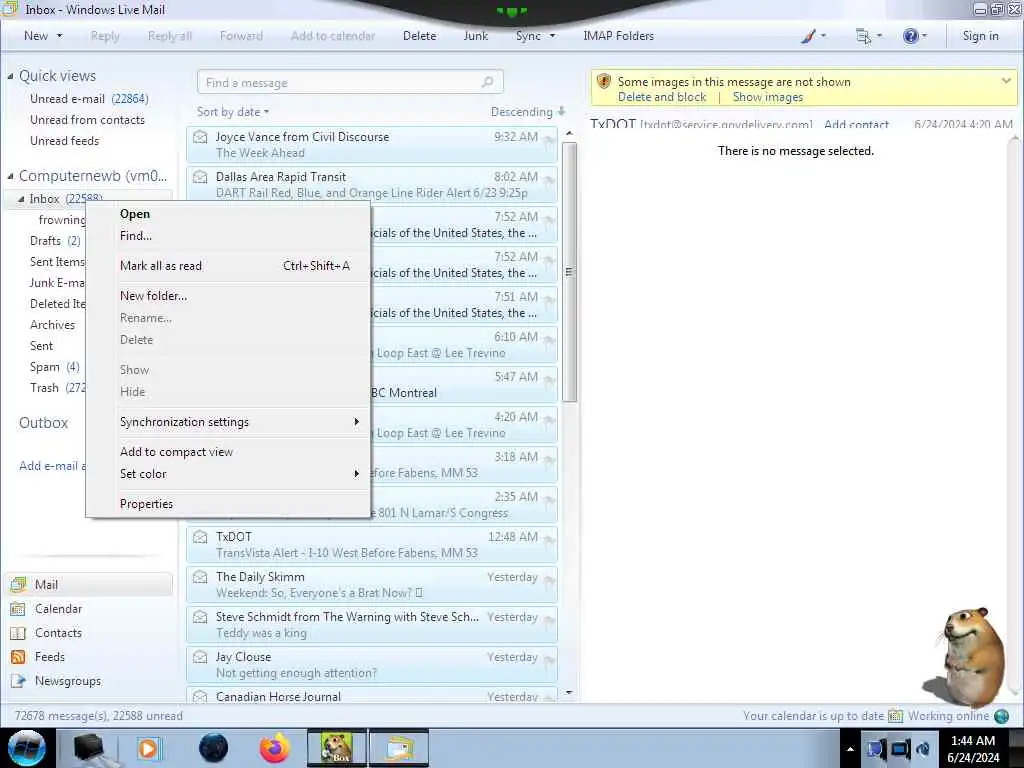Toggle the Descending sort order
This screenshot has width=1024, height=768.
[x=528, y=112]
